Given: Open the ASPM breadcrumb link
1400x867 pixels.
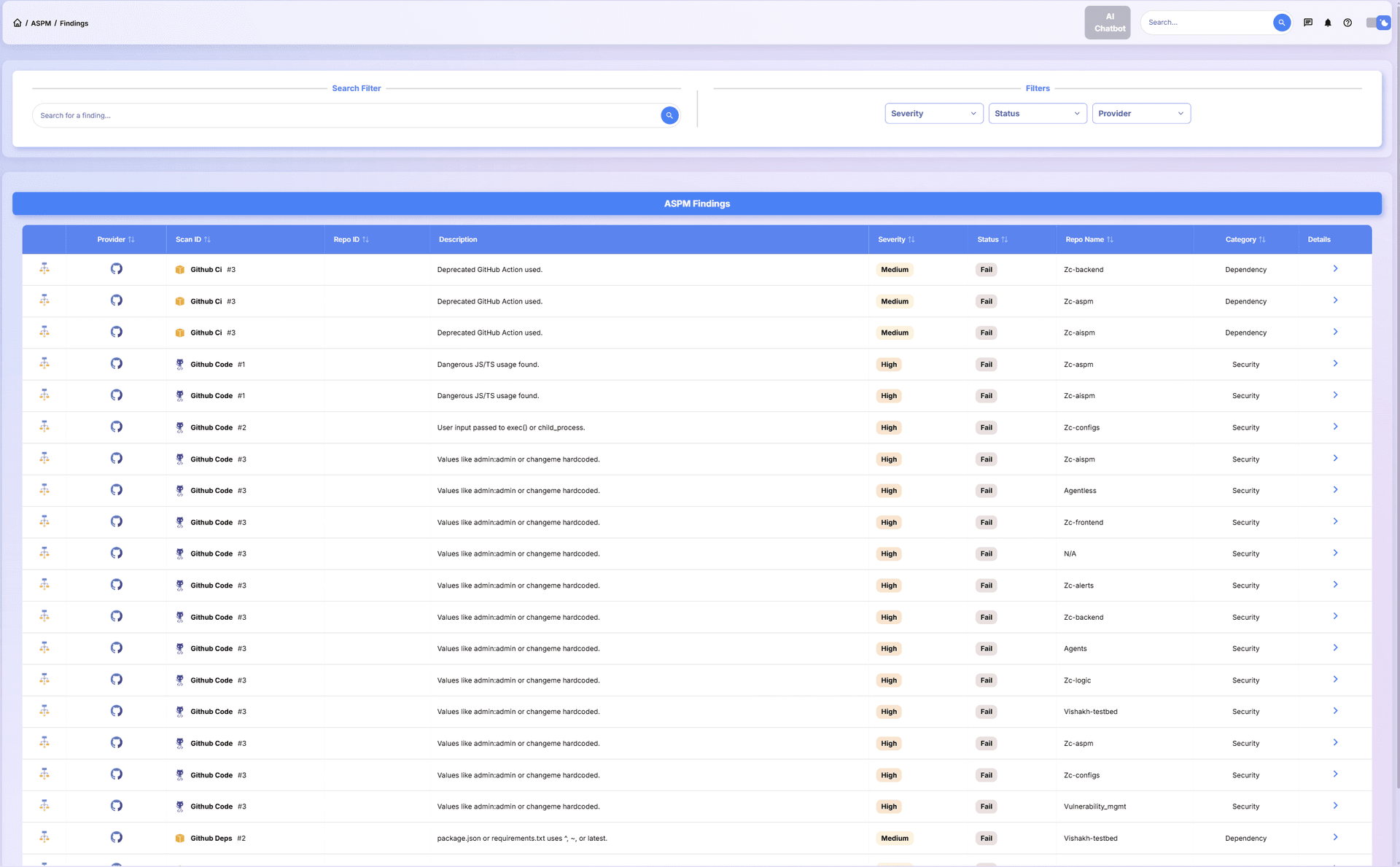Looking at the screenshot, I should [41, 23].
